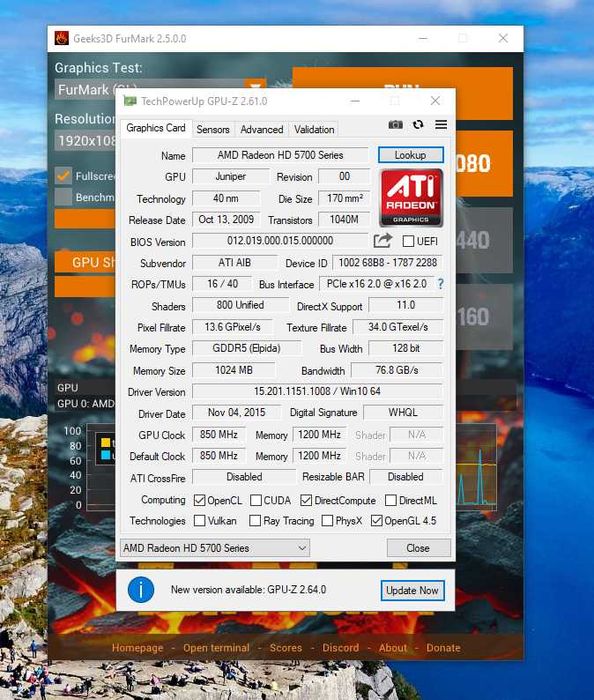Click the GPU-Z title bar chip icon
594x700 pixels.
[x=130, y=101]
